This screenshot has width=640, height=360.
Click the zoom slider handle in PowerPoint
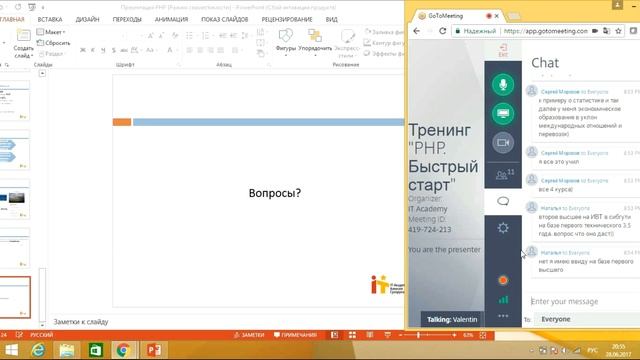[418, 335]
